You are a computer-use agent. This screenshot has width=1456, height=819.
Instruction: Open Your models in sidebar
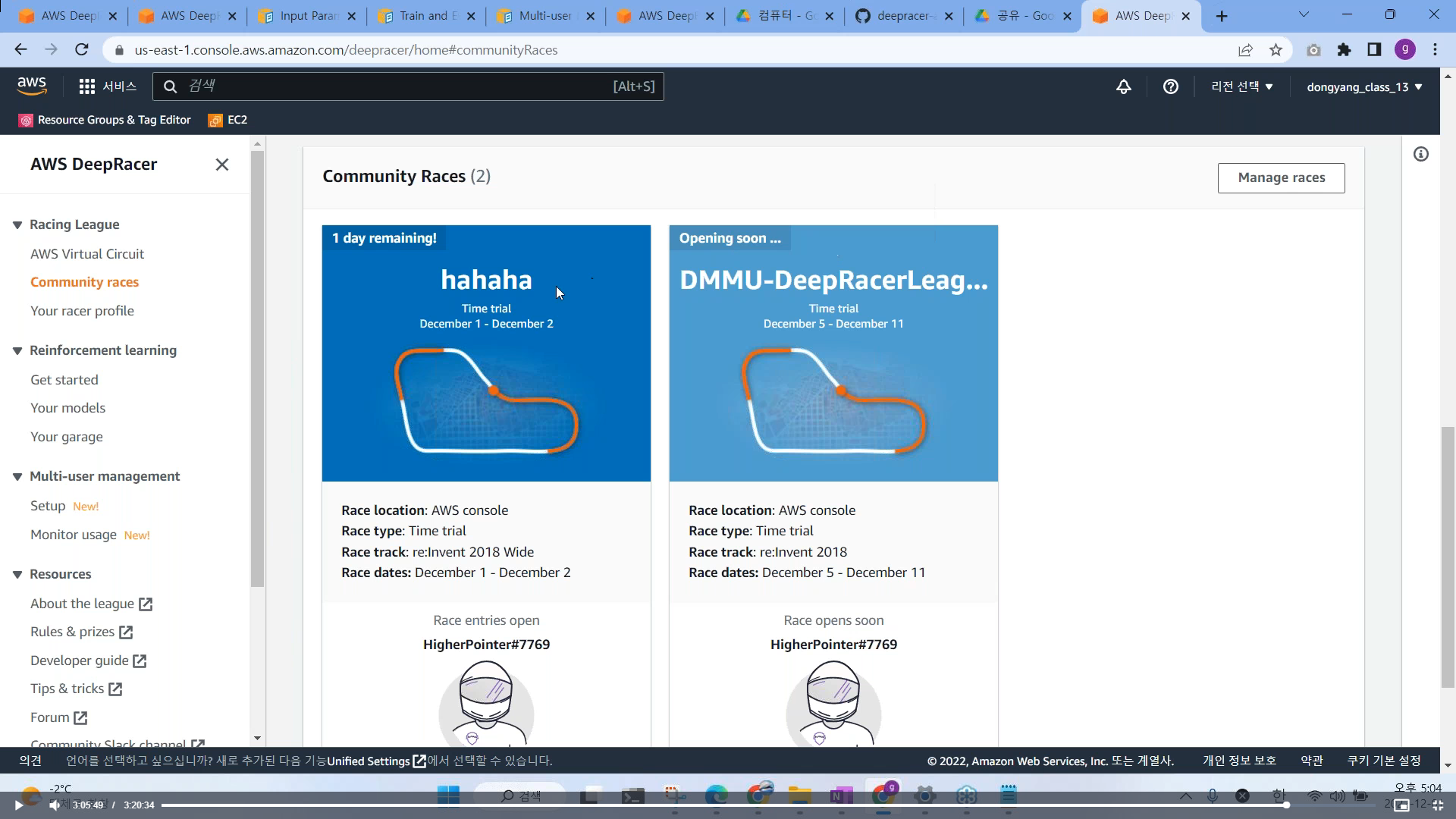pos(67,408)
